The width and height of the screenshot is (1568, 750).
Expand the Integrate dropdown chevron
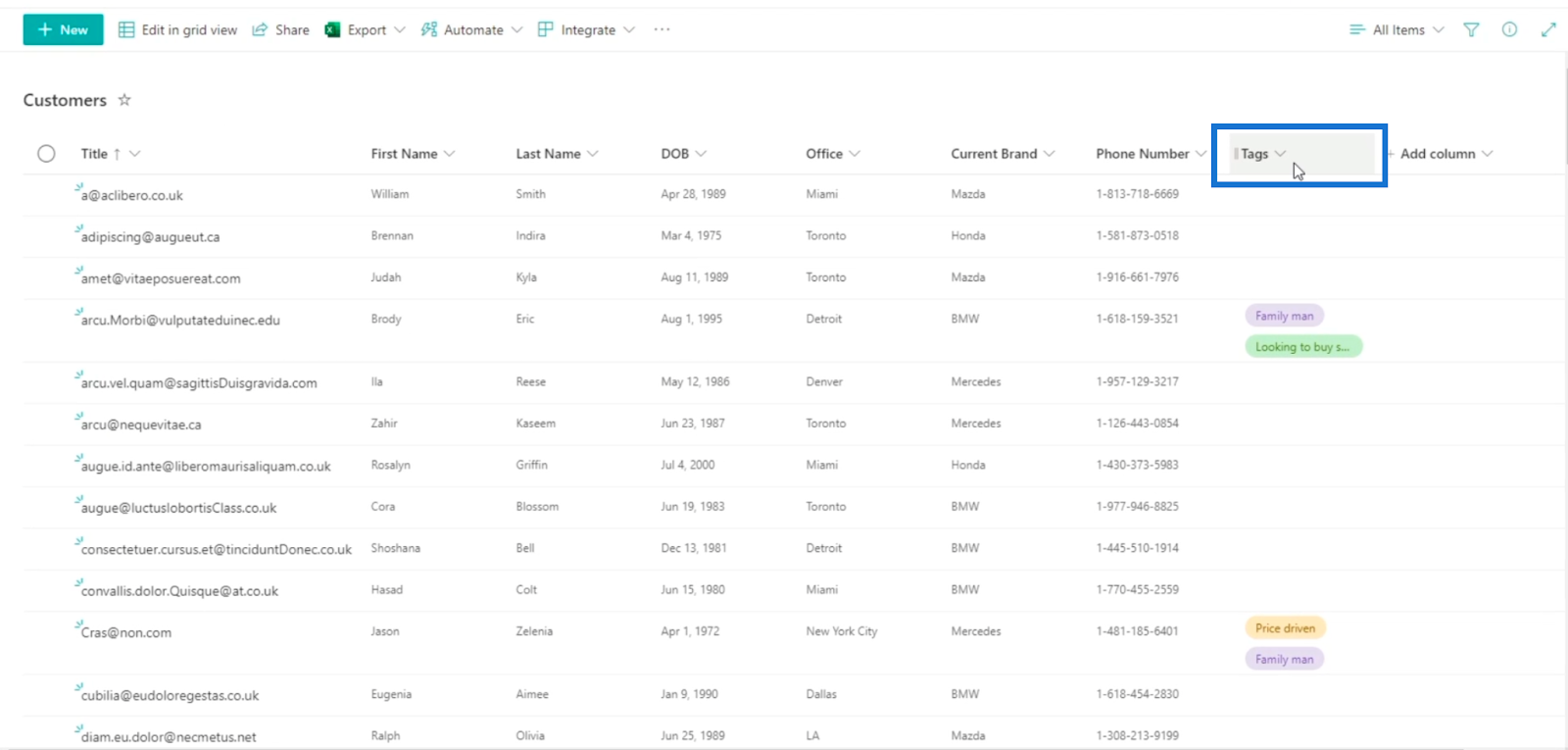(629, 29)
